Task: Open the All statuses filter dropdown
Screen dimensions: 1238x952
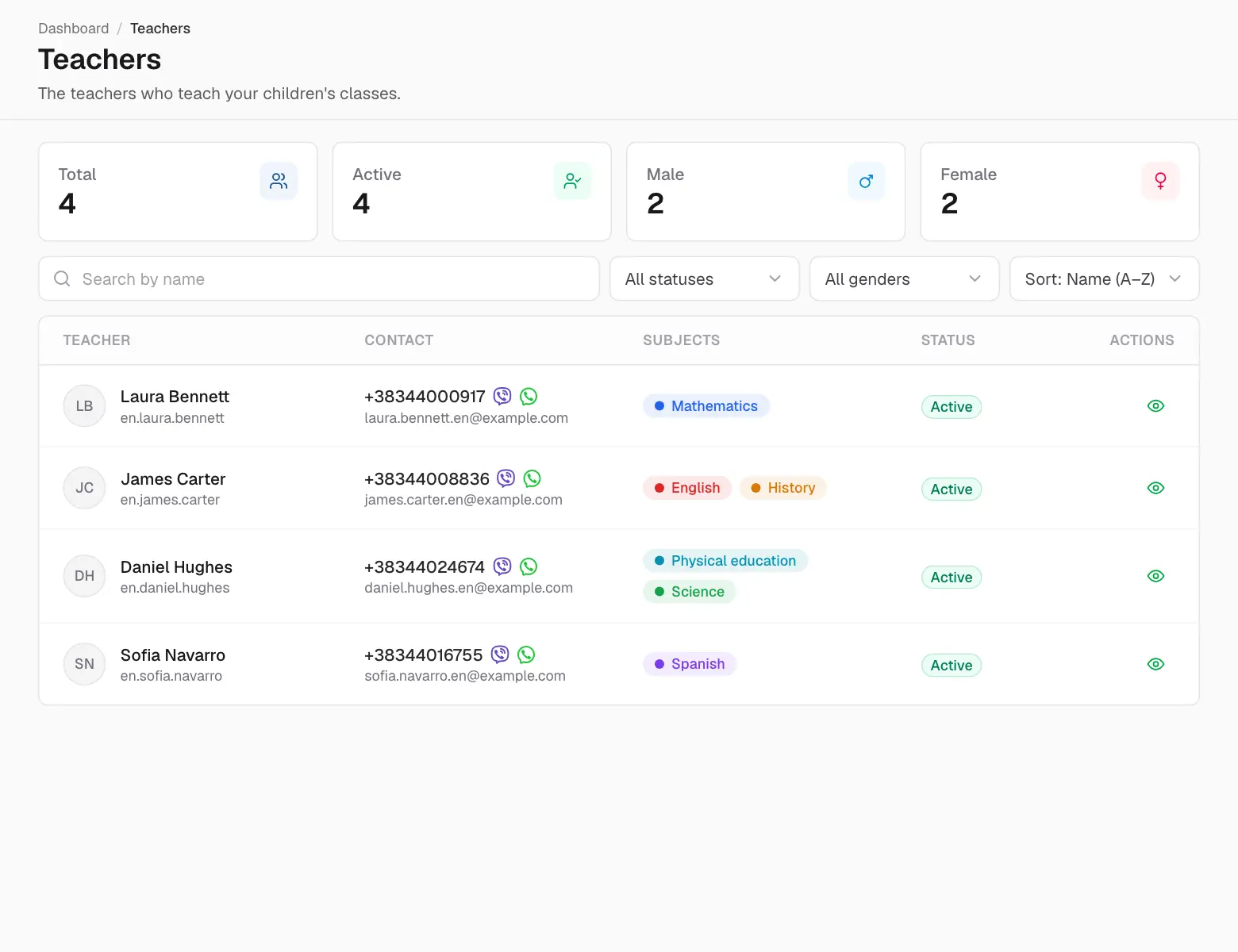Action: (705, 278)
